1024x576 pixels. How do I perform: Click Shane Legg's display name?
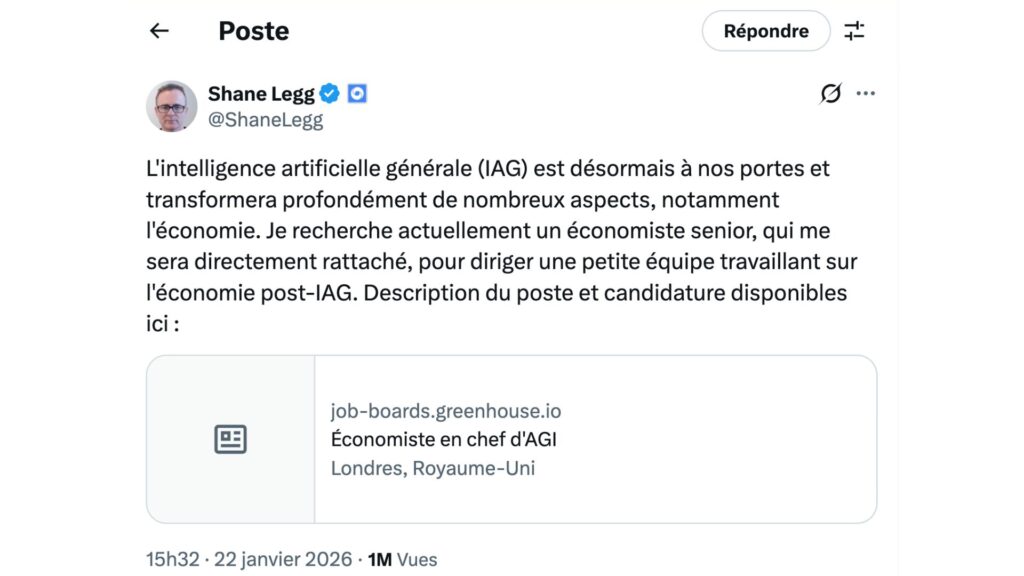[260, 92]
